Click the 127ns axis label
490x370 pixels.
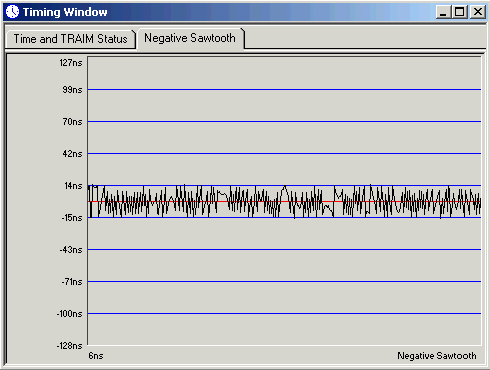71,63
